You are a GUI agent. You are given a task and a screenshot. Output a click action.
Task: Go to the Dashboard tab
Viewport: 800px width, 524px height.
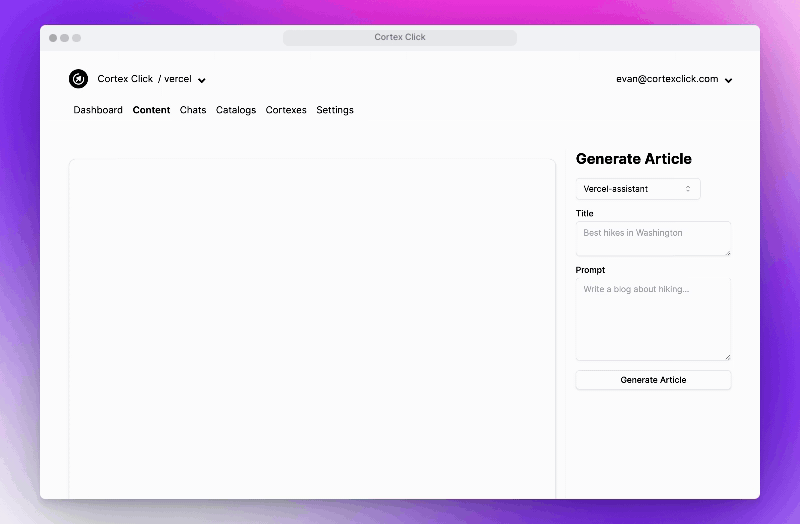coord(98,110)
